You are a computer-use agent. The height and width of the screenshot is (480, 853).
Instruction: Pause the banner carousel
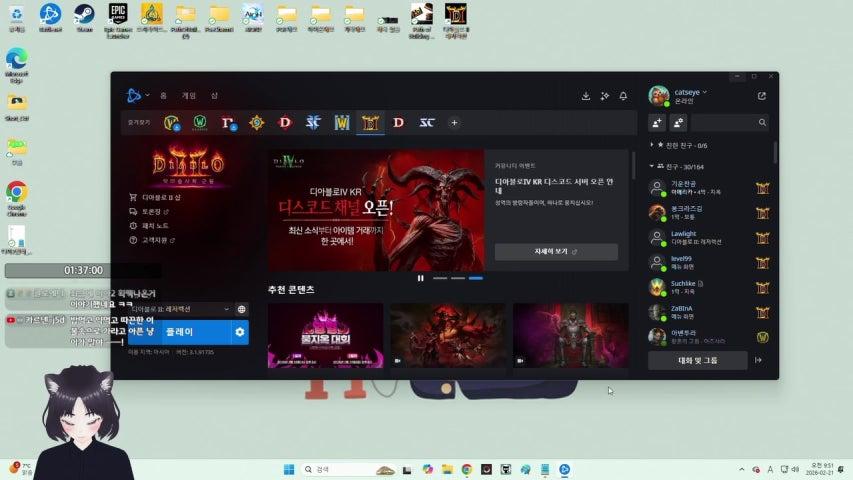pyautogui.click(x=420, y=278)
